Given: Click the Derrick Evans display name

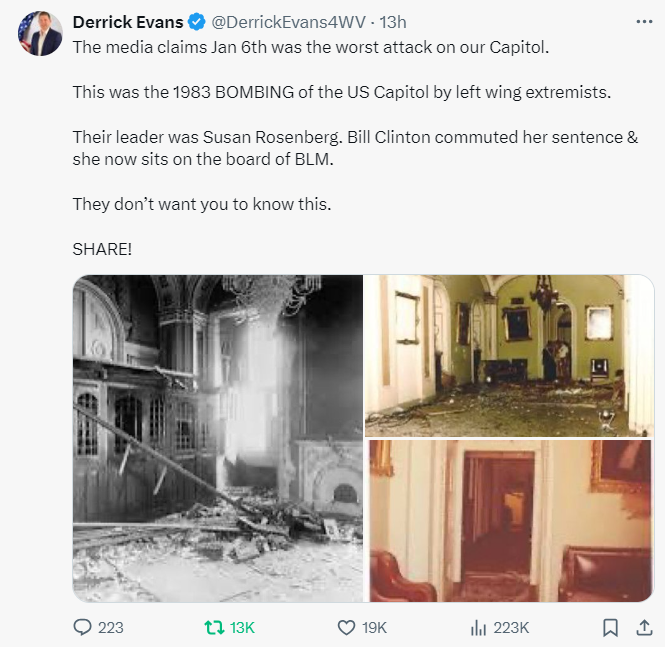Looking at the screenshot, I should (127, 22).
